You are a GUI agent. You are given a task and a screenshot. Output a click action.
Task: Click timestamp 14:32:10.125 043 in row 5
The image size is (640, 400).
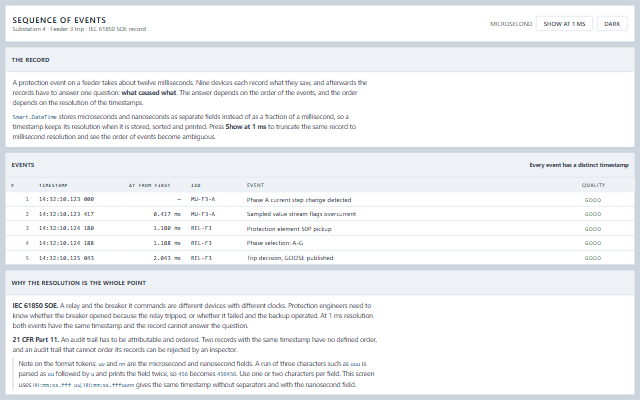pos(66,258)
